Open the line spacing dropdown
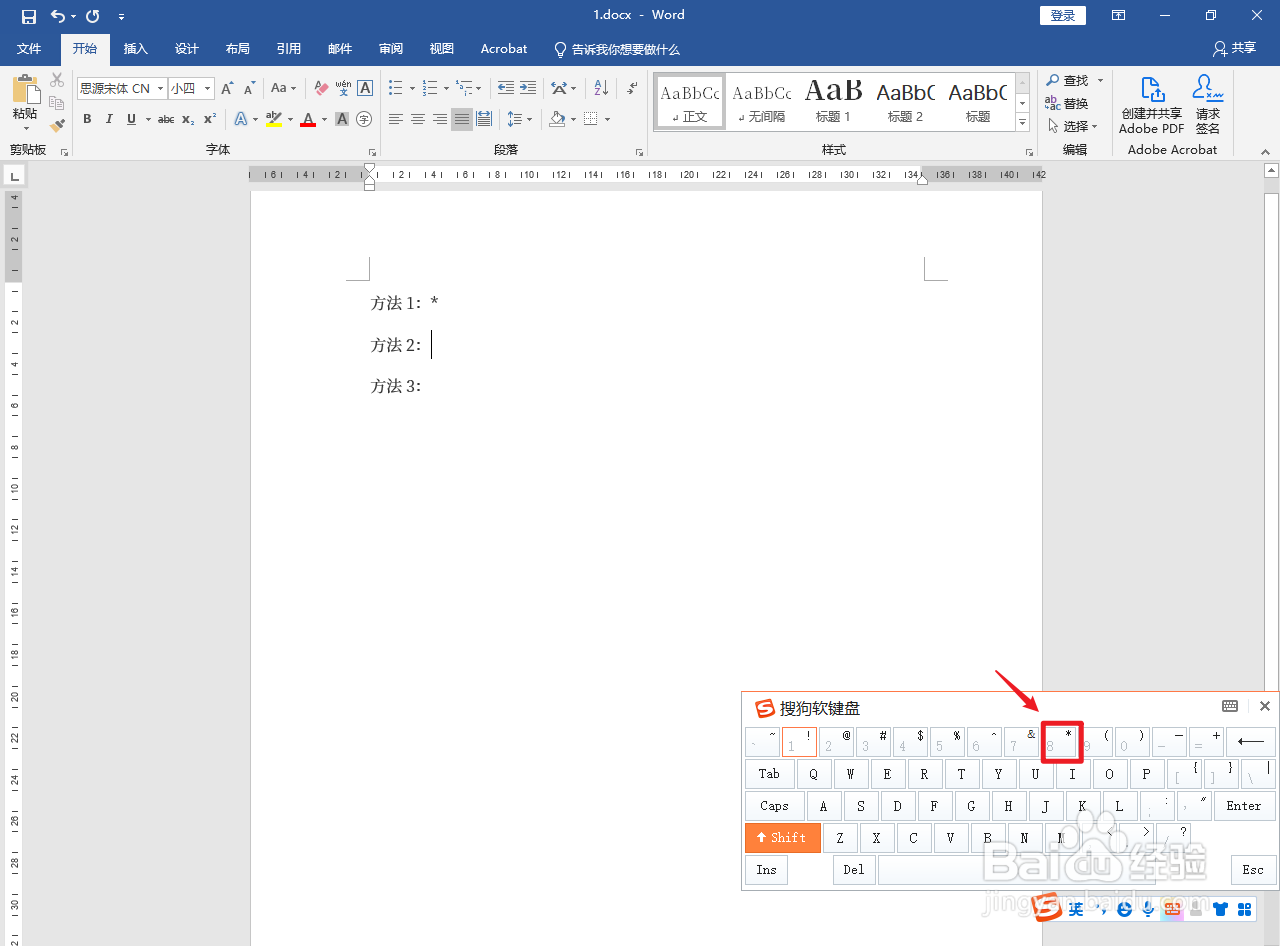1280x946 pixels. point(519,119)
